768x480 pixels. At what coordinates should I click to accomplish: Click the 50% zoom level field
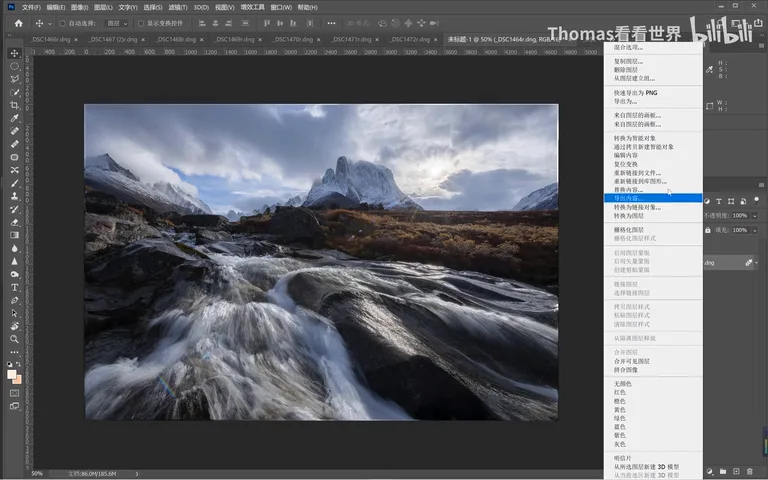37,474
